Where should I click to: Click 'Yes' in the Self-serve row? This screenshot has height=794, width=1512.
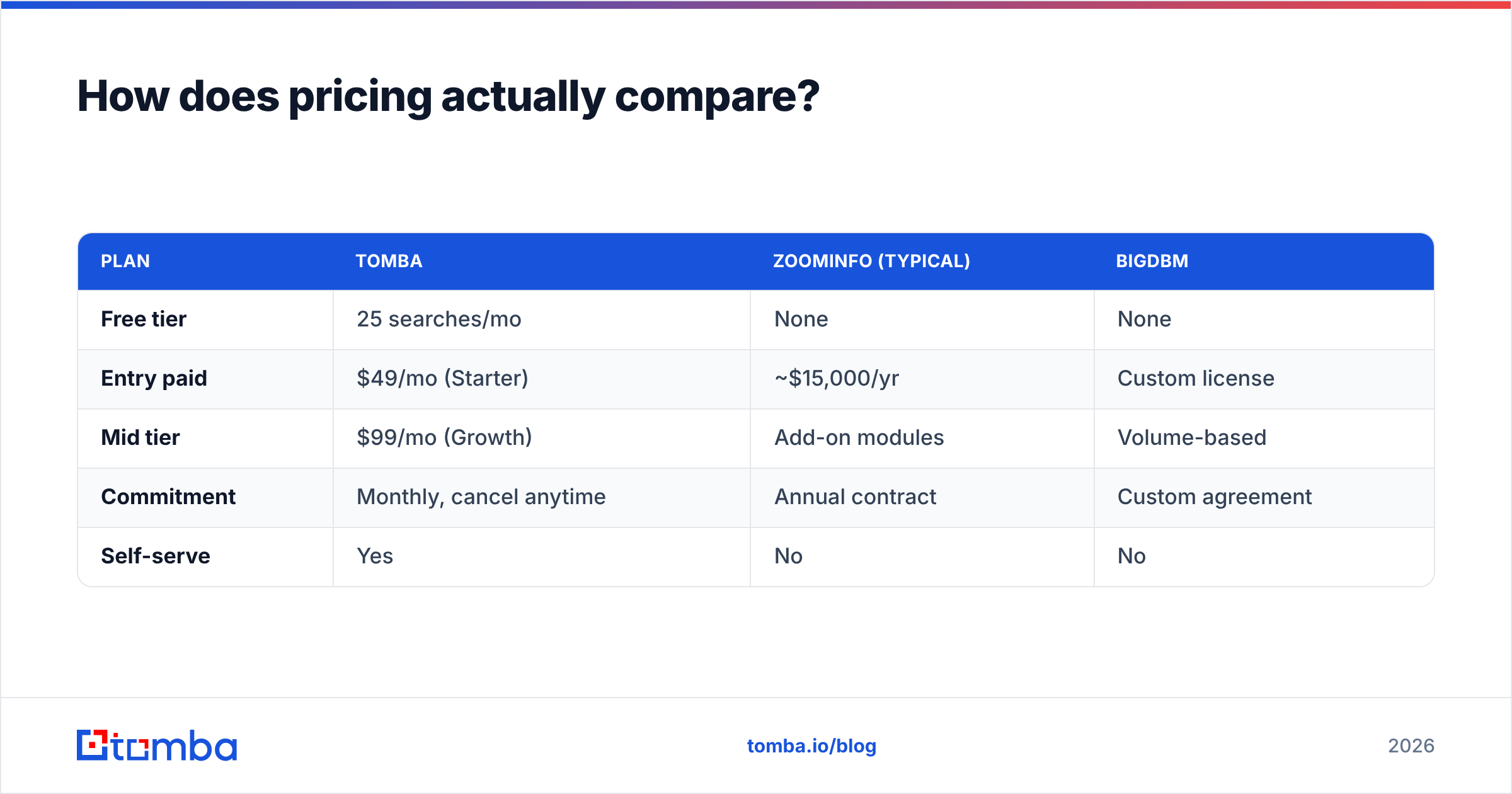click(x=375, y=556)
